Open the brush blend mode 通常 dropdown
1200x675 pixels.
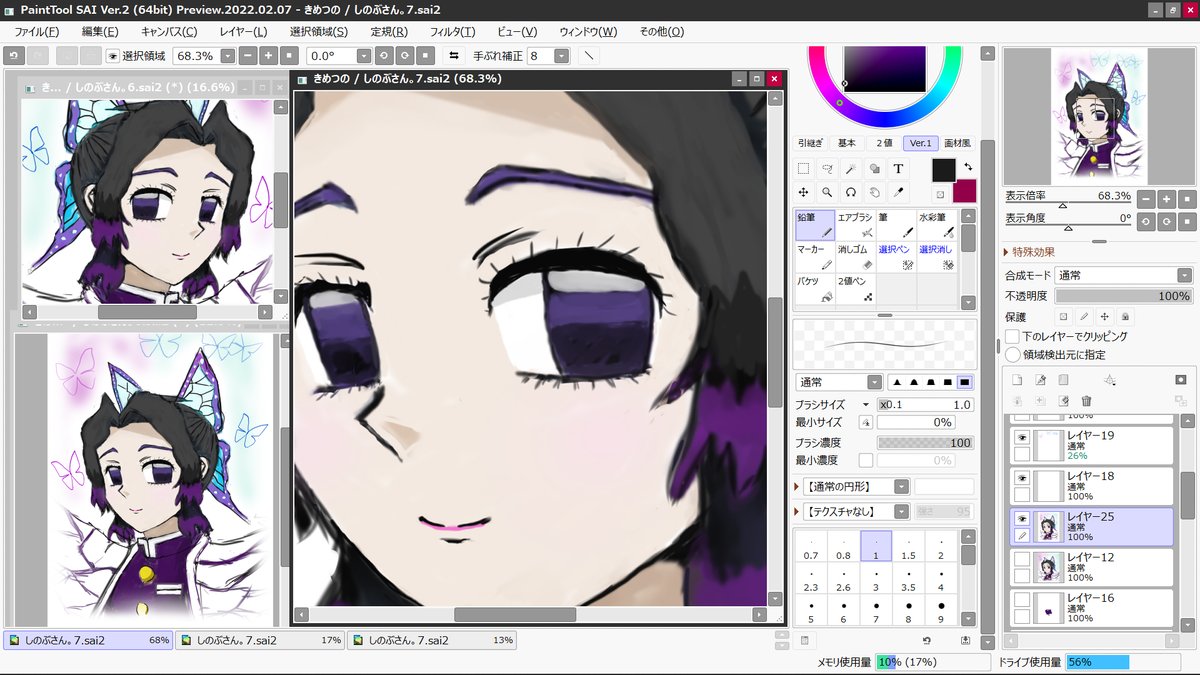(875, 382)
